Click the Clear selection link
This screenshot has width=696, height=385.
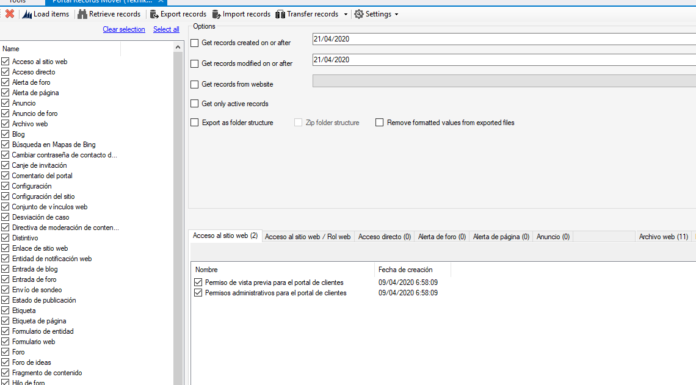(124, 29)
